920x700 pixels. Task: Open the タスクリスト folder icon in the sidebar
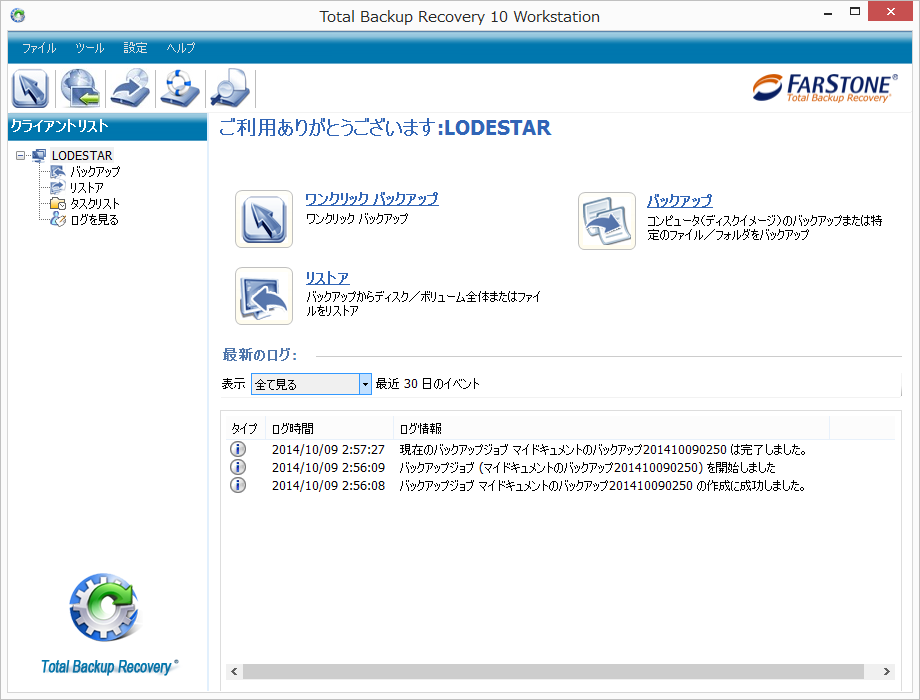[57, 203]
